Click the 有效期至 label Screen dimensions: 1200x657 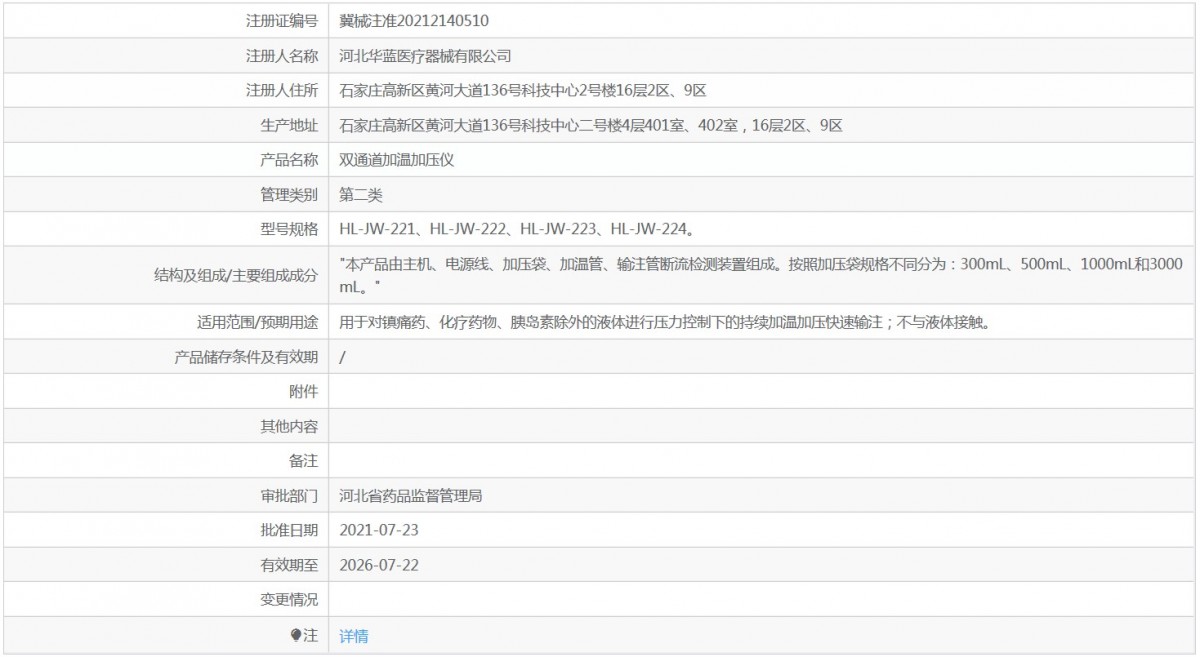pos(289,565)
